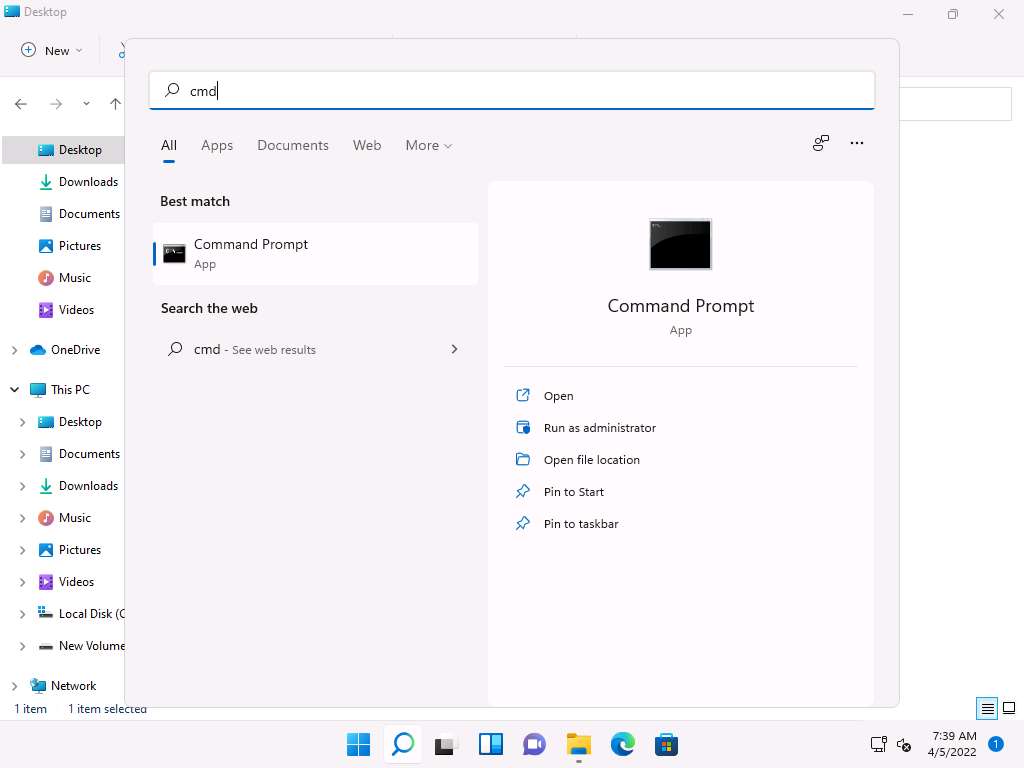Switch to the Apps search tab

click(217, 145)
